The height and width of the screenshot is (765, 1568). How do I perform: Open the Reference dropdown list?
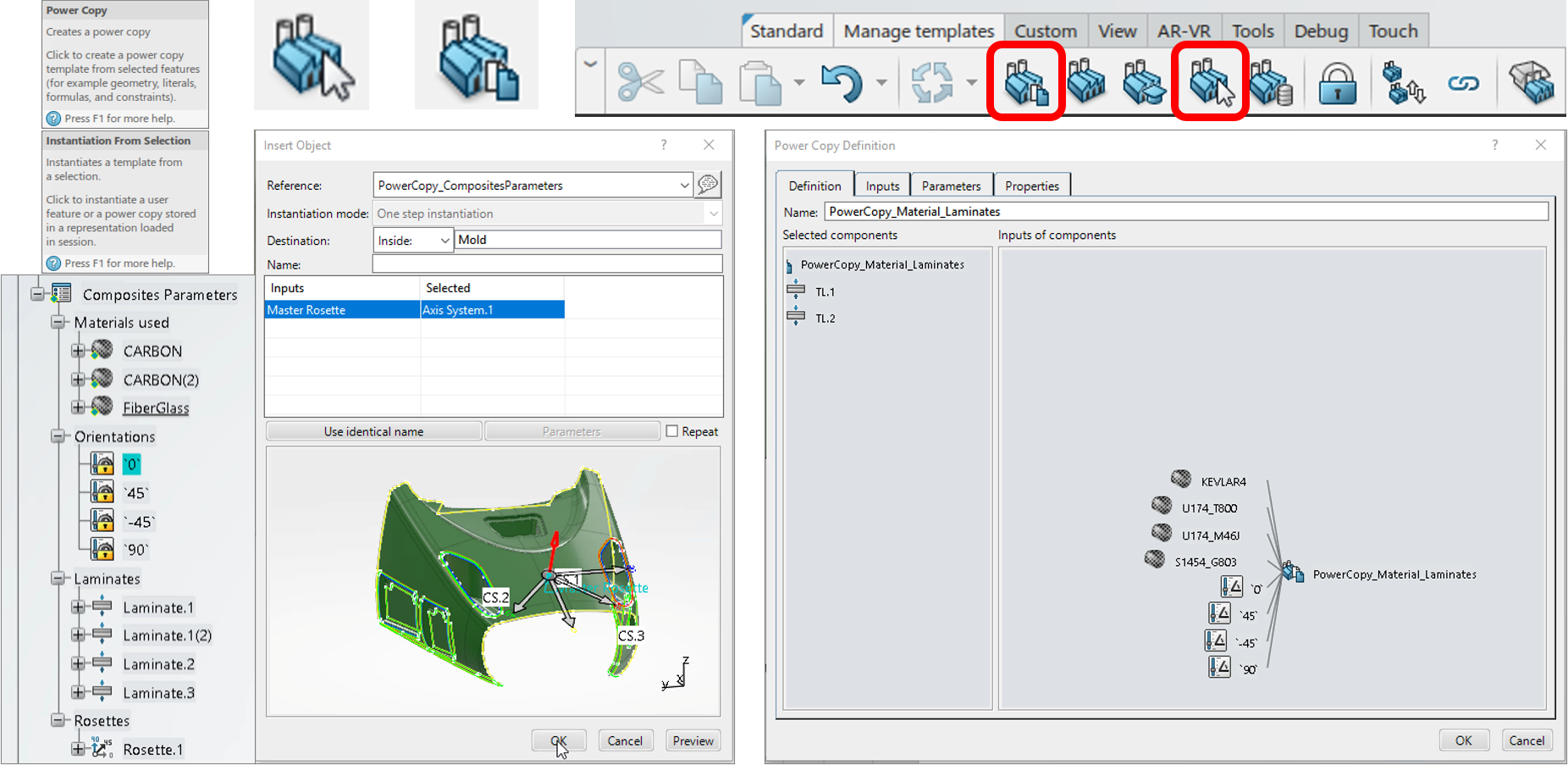(683, 186)
